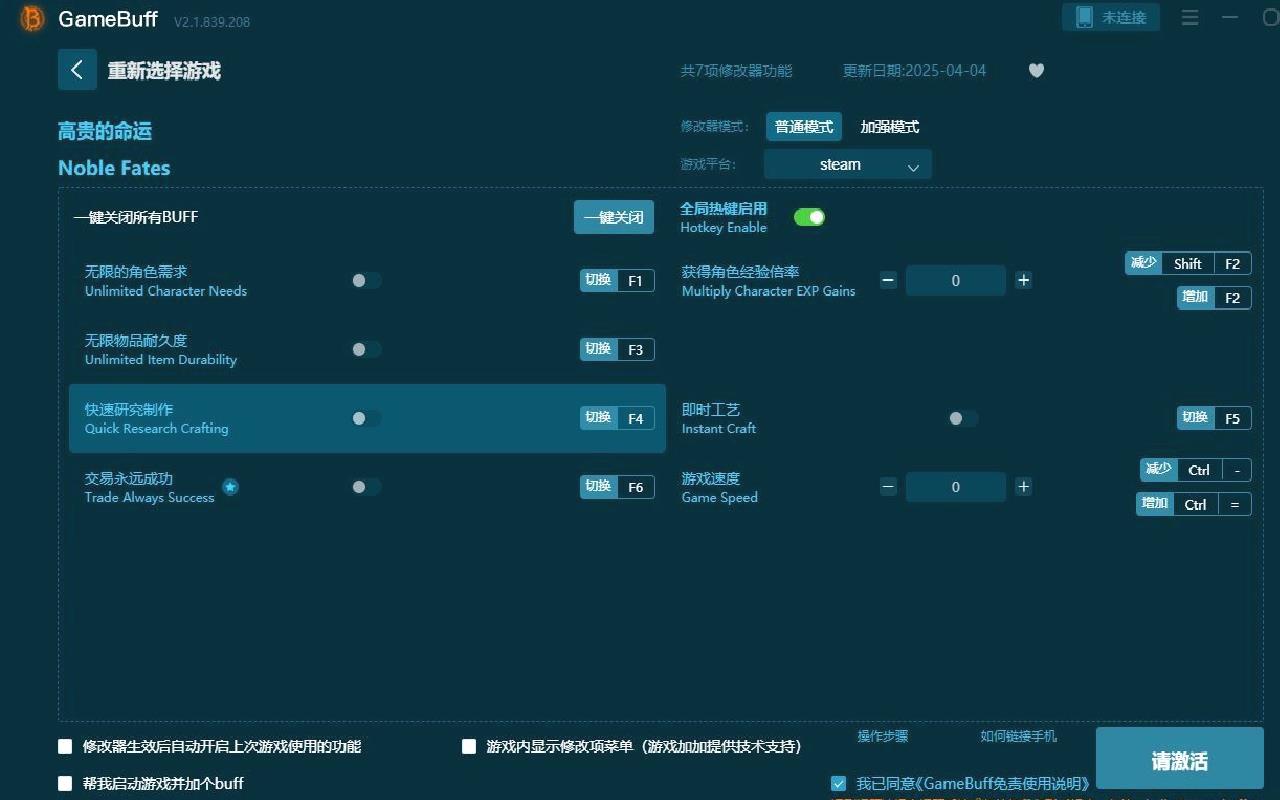Click the GameBuff logo icon
Screen dimensions: 1280x800
click(x=32, y=19)
